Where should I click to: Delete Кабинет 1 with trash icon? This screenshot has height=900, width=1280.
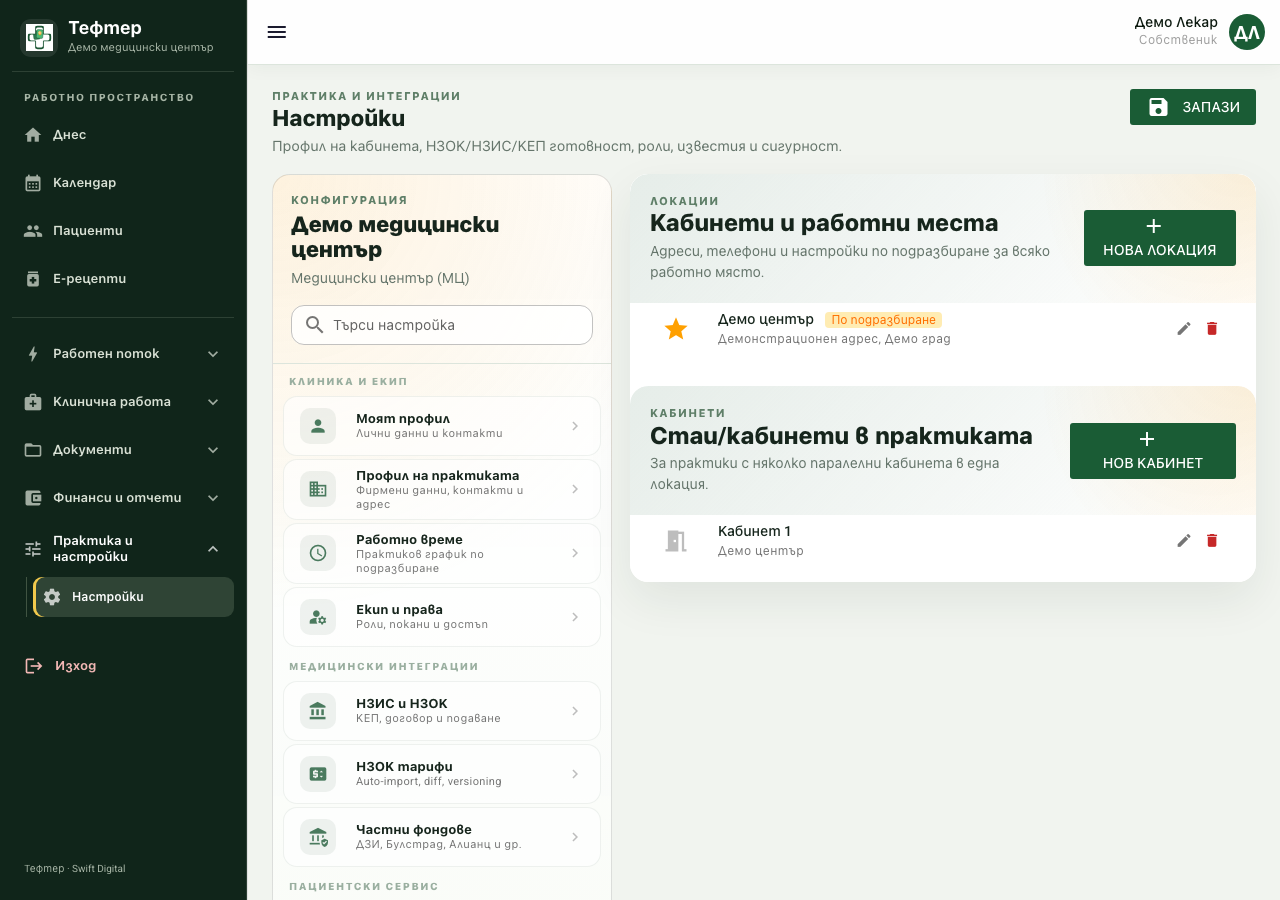[x=1212, y=540]
